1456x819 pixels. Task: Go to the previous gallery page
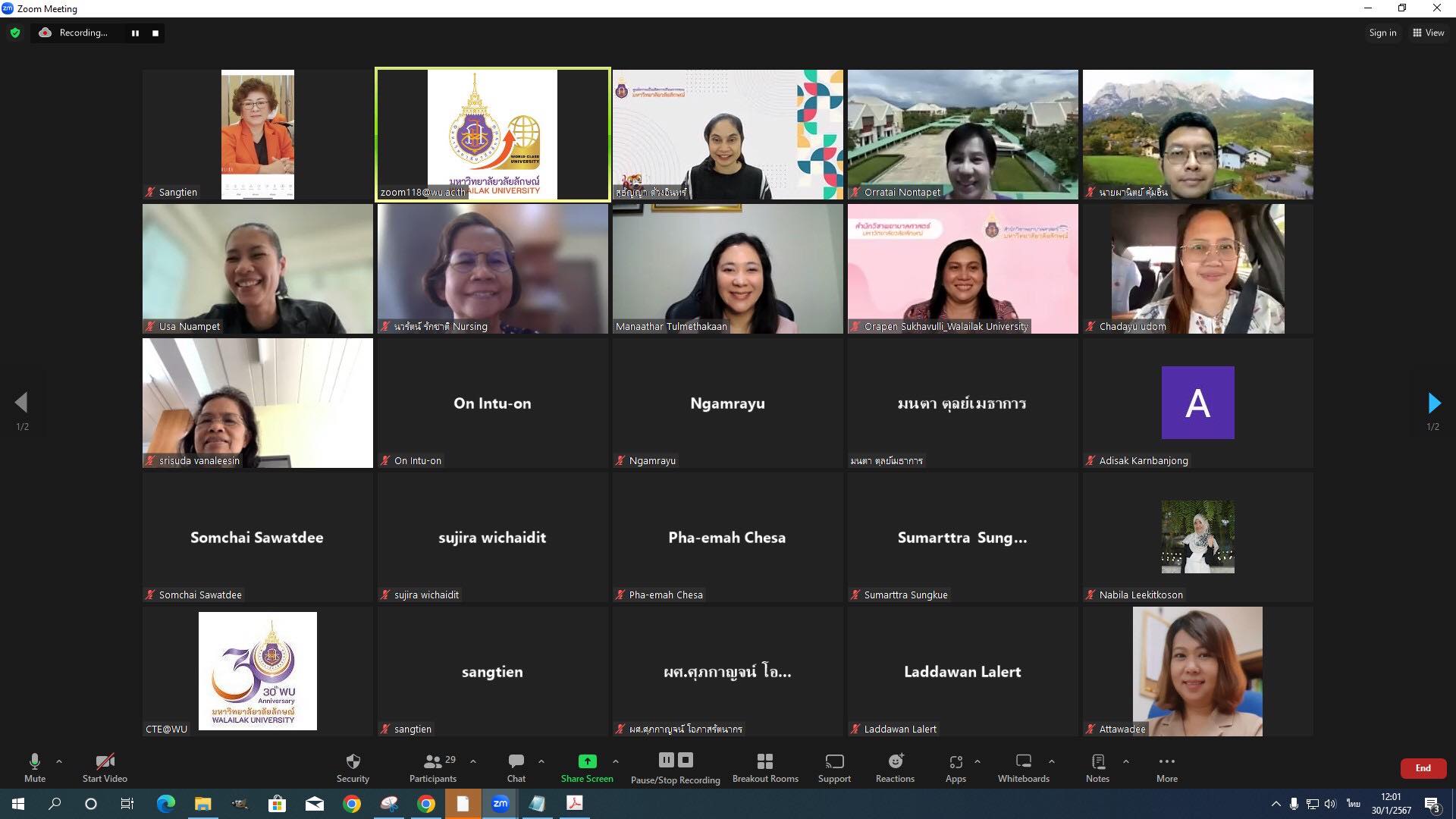21,403
